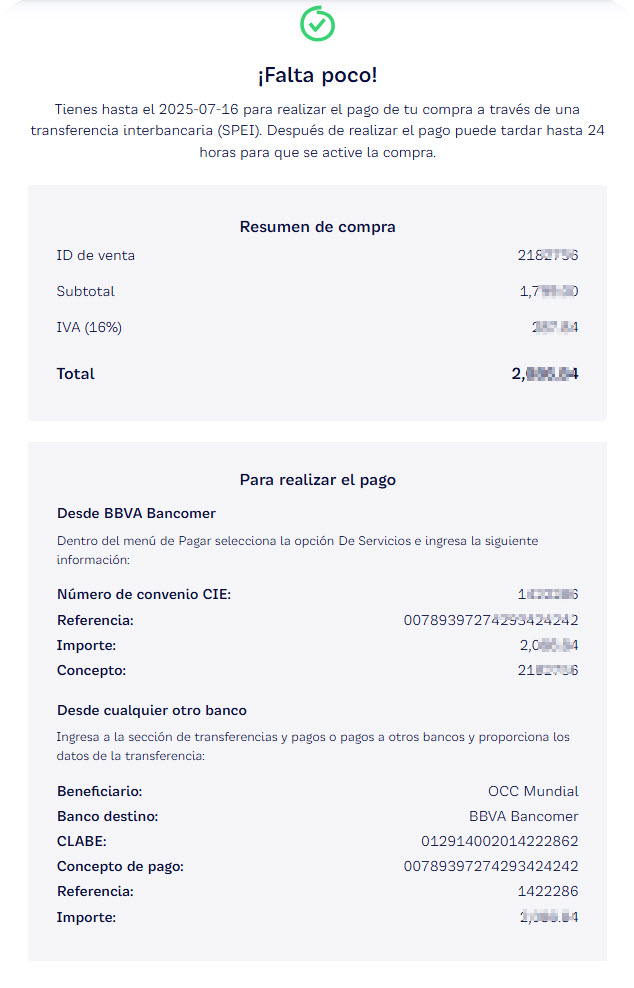Screen dimensions: 634x988
Task: Click the last Importe amount at bottom
Action: tap(549, 917)
